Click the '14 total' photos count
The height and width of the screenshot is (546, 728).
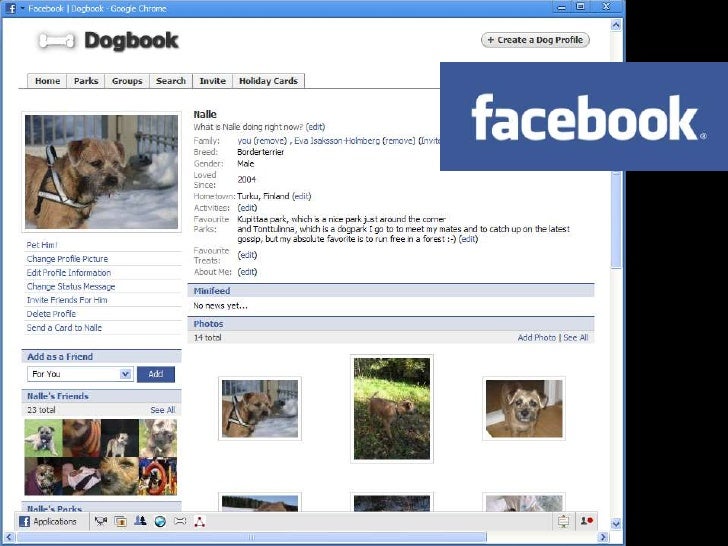click(208, 338)
